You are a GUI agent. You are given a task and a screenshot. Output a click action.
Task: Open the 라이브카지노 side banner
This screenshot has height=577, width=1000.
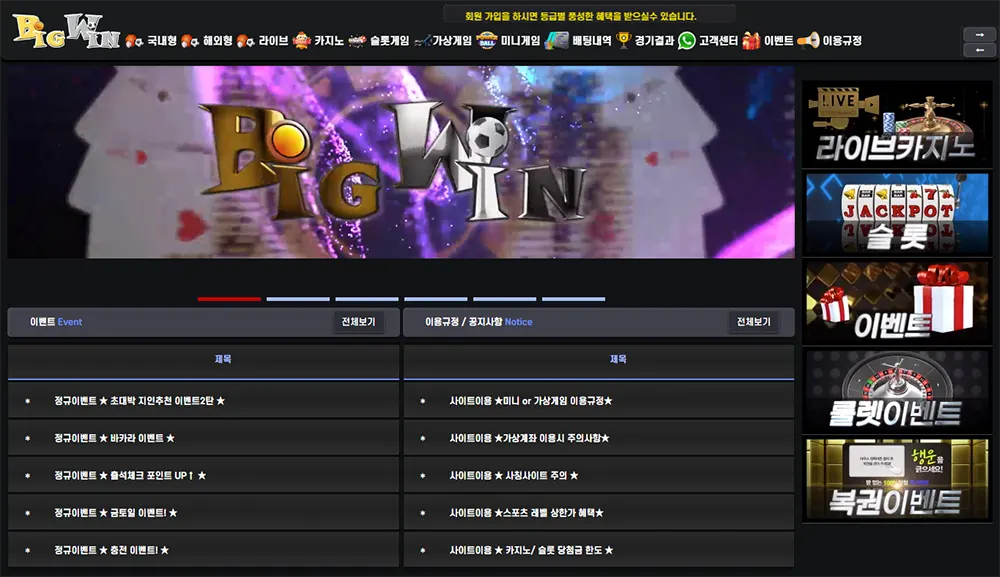coord(897,124)
